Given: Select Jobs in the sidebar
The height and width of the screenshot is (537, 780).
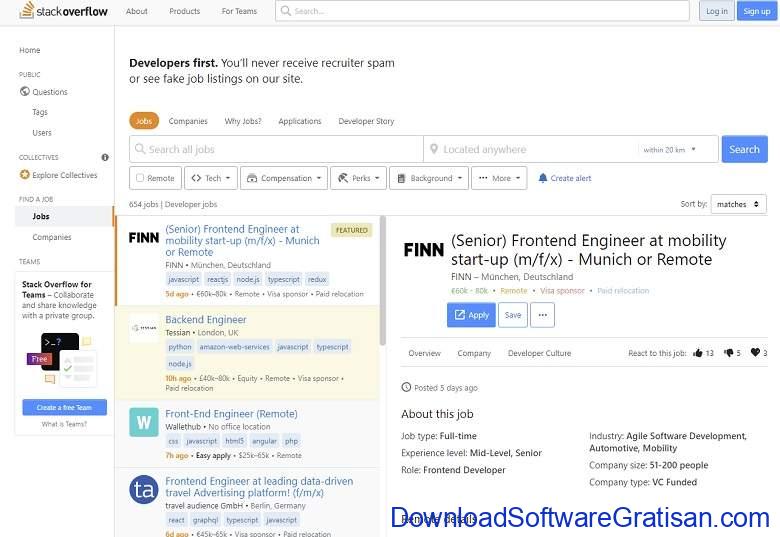Looking at the screenshot, I should coord(64,216).
